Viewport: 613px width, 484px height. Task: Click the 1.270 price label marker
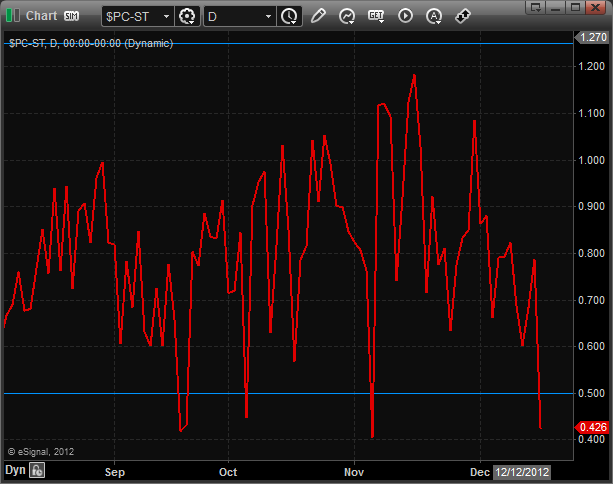(591, 38)
